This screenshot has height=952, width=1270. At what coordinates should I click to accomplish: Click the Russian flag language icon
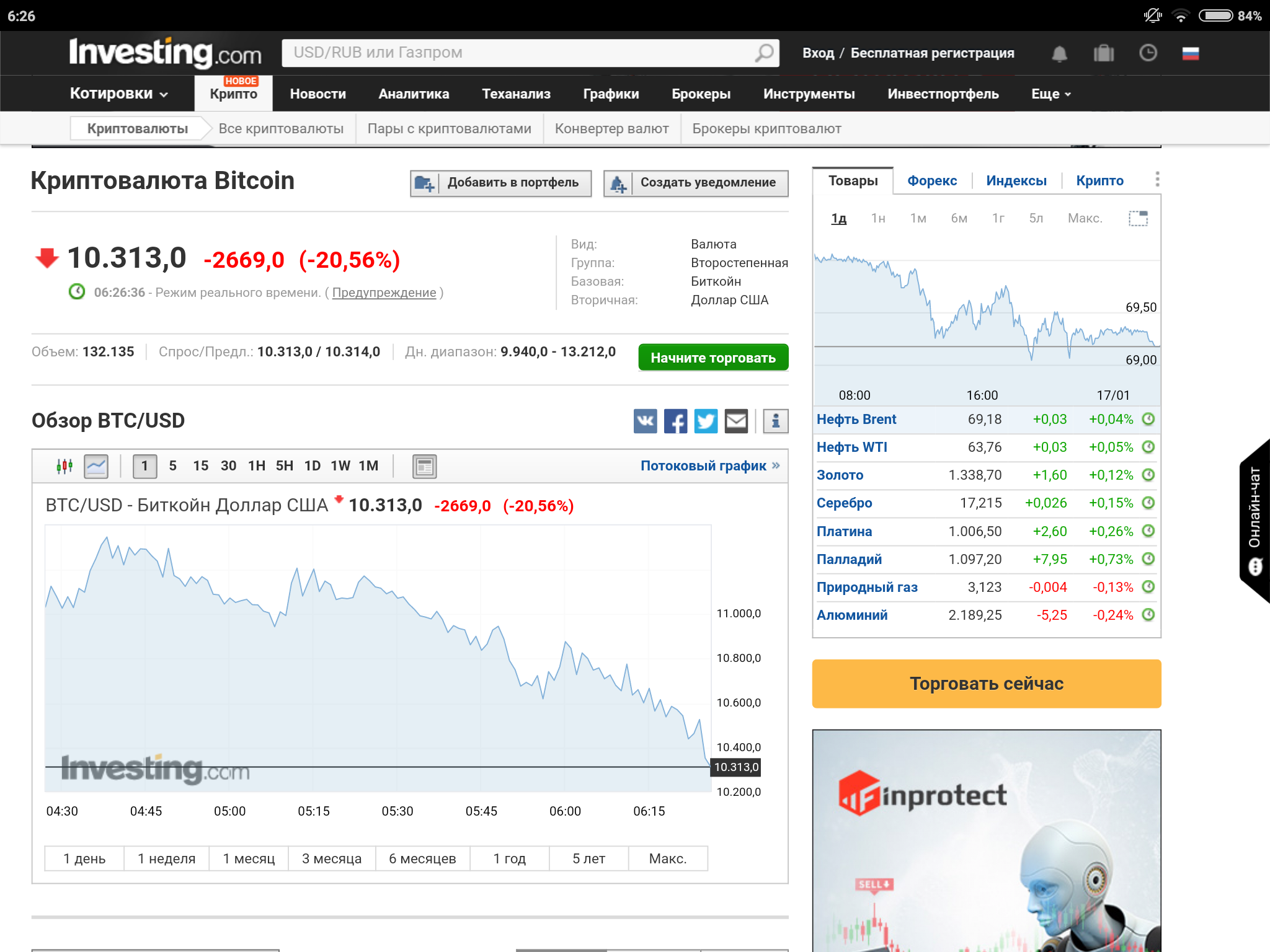pyautogui.click(x=1191, y=53)
